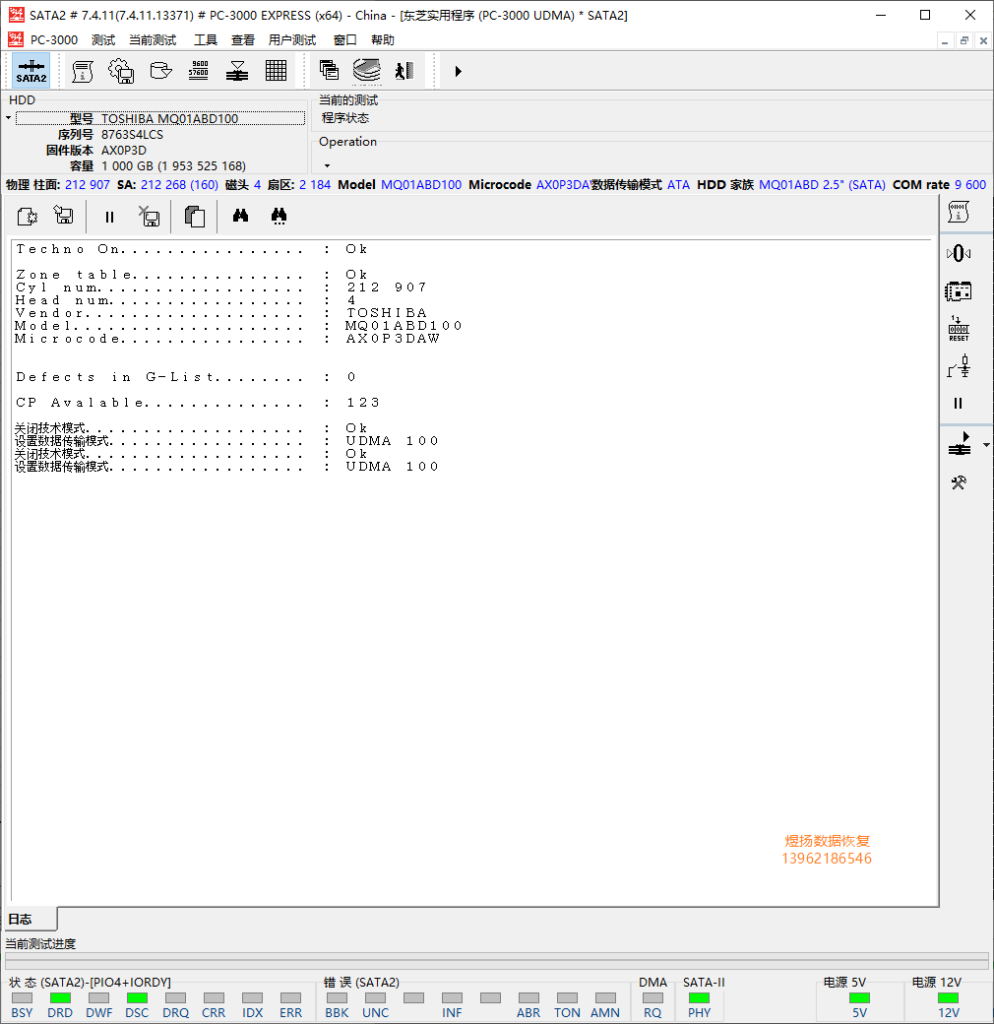Click the hammer and wrench tools icon
The image size is (994, 1024).
(958, 483)
